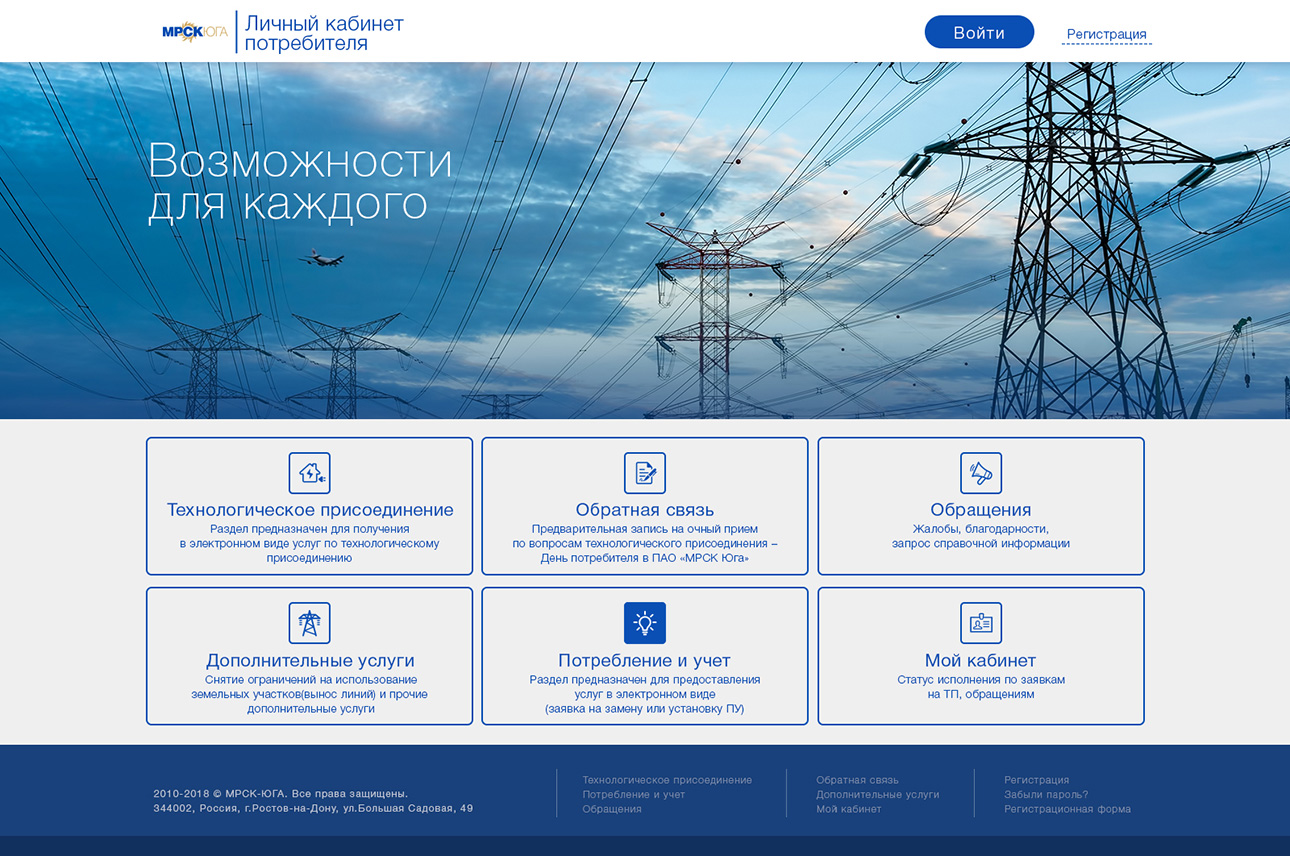Click the power tower icon for Дополнительные услуги
The height and width of the screenshot is (856, 1290).
[309, 623]
